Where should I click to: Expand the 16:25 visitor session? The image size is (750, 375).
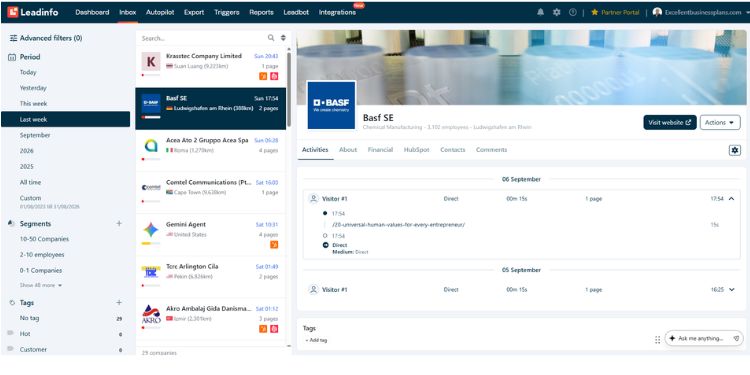(x=731, y=289)
